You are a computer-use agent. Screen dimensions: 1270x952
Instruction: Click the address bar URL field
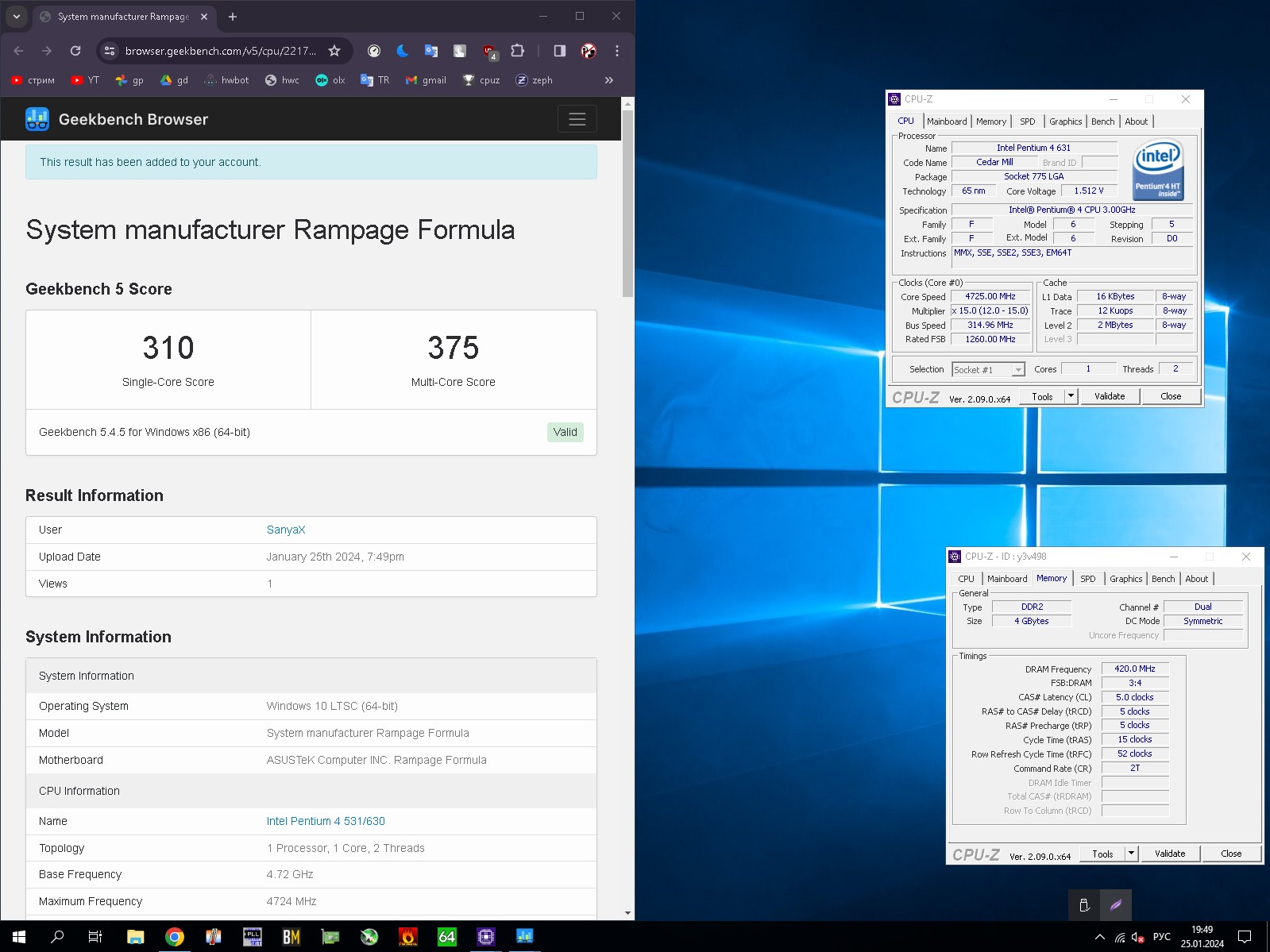pos(220,51)
